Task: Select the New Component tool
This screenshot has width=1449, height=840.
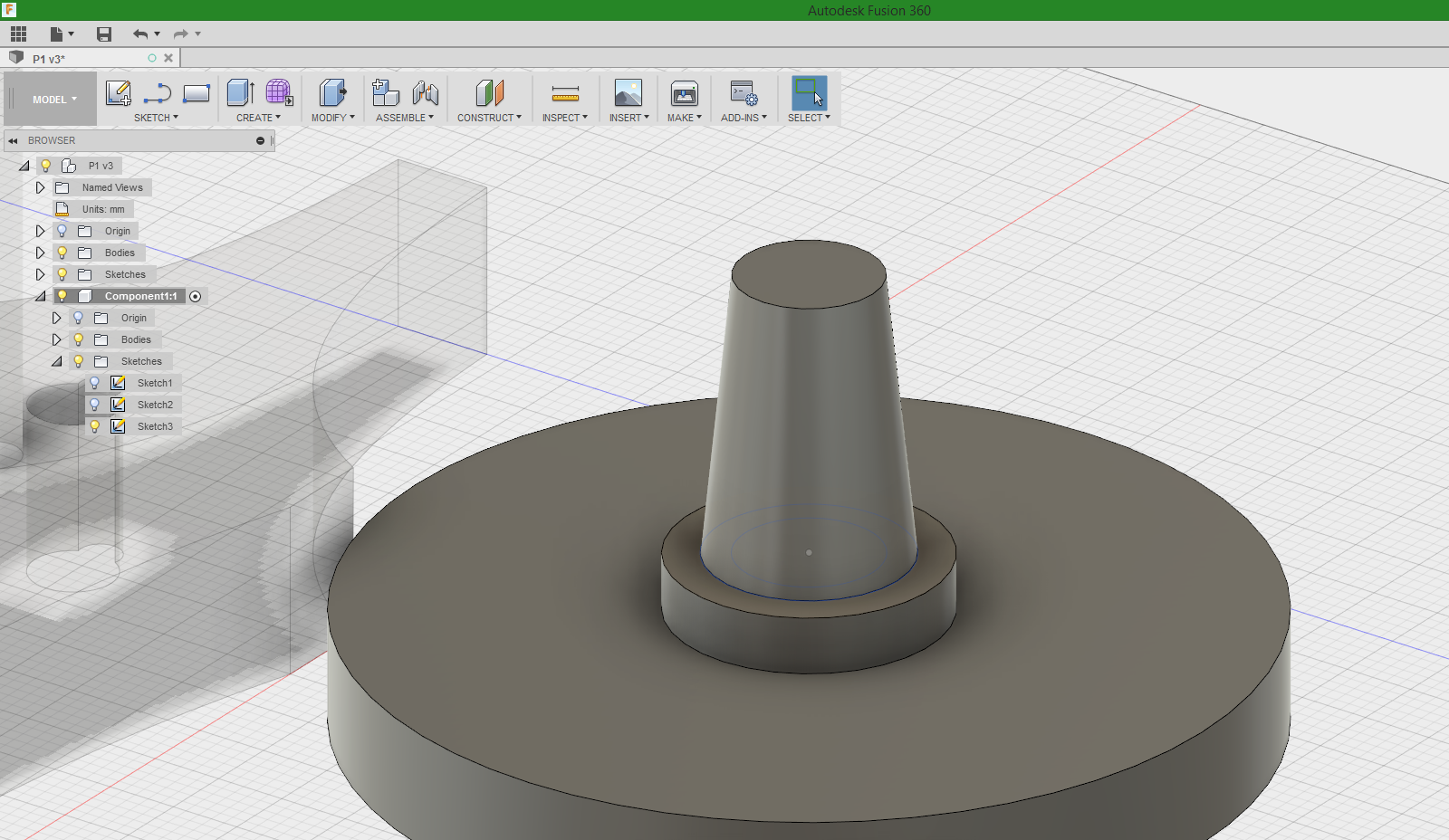Action: (386, 93)
